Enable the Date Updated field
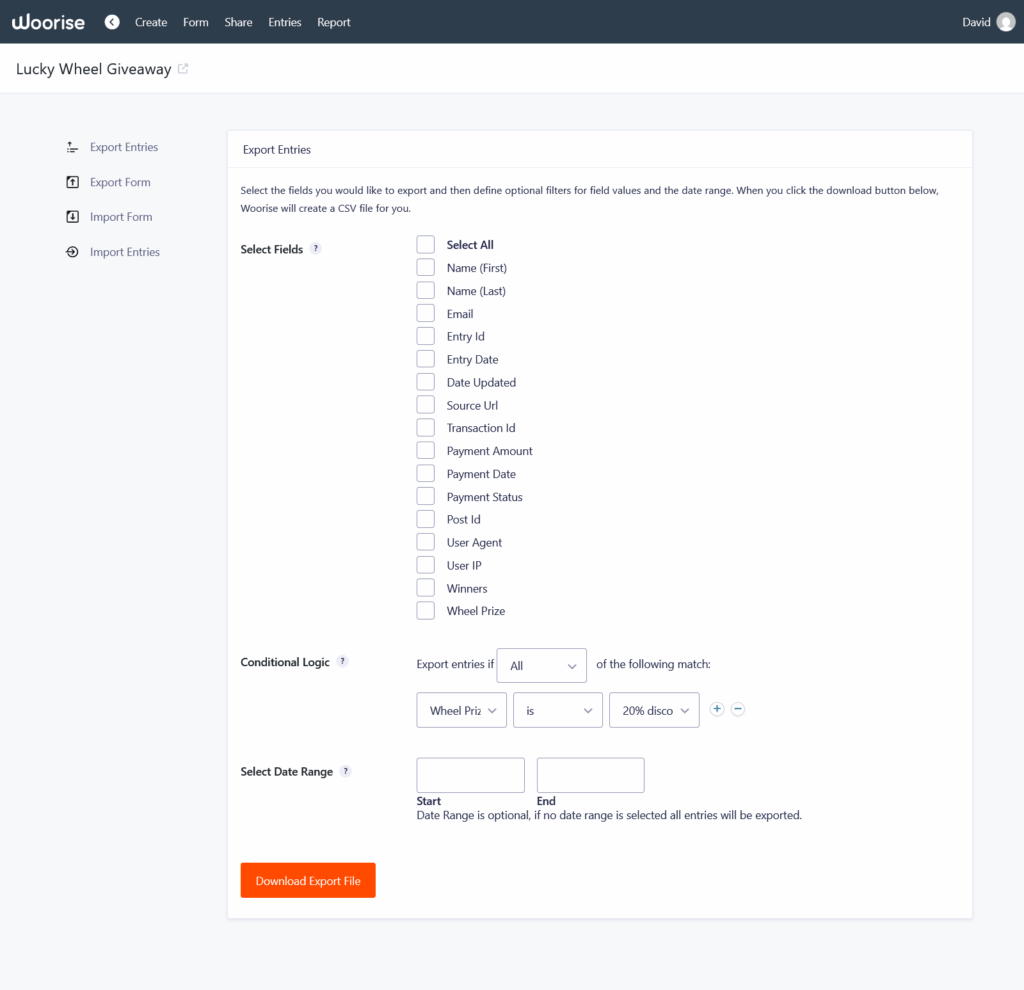Image resolution: width=1024 pixels, height=990 pixels. click(x=426, y=382)
